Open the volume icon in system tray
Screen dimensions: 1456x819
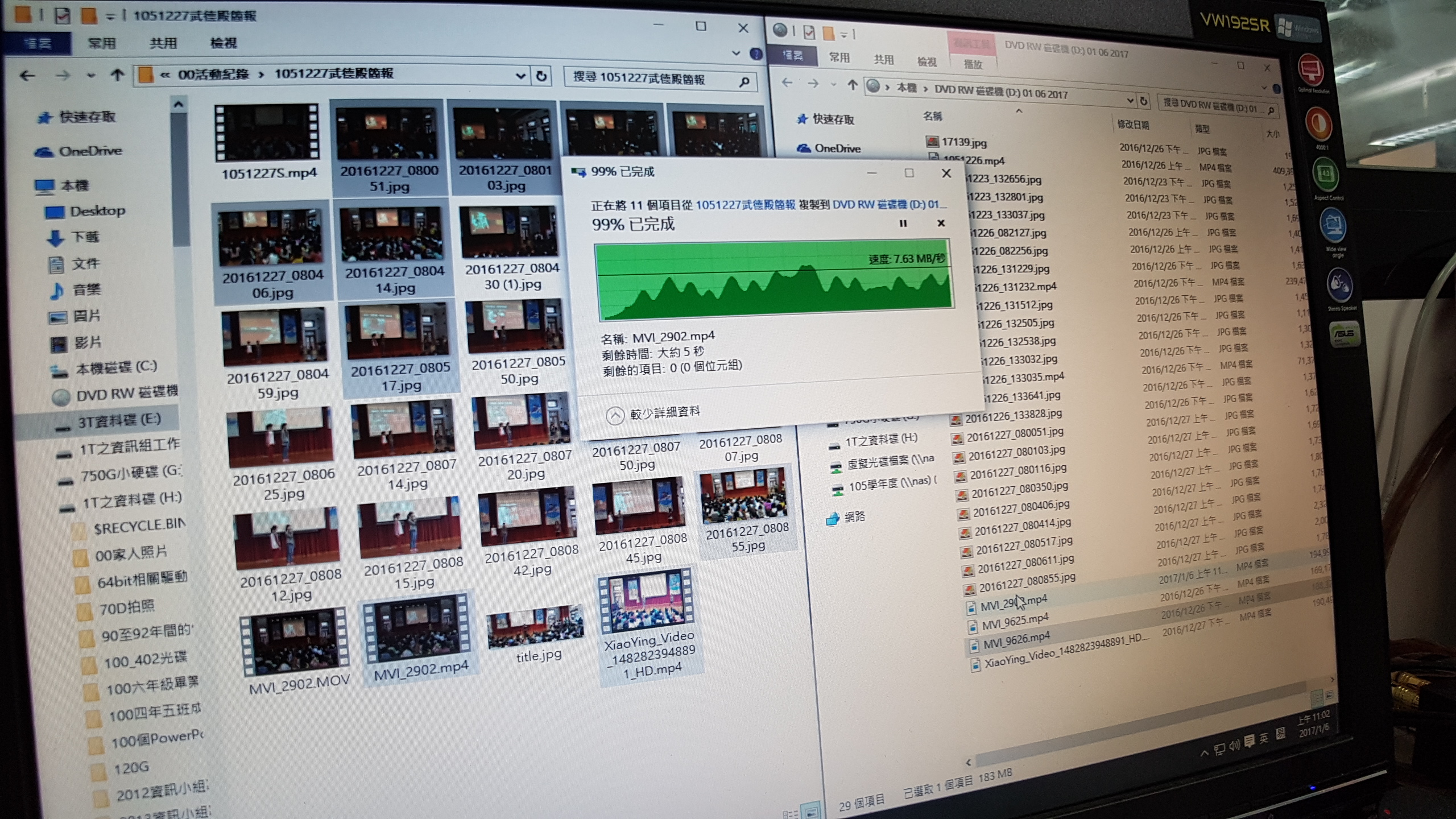(1234, 746)
